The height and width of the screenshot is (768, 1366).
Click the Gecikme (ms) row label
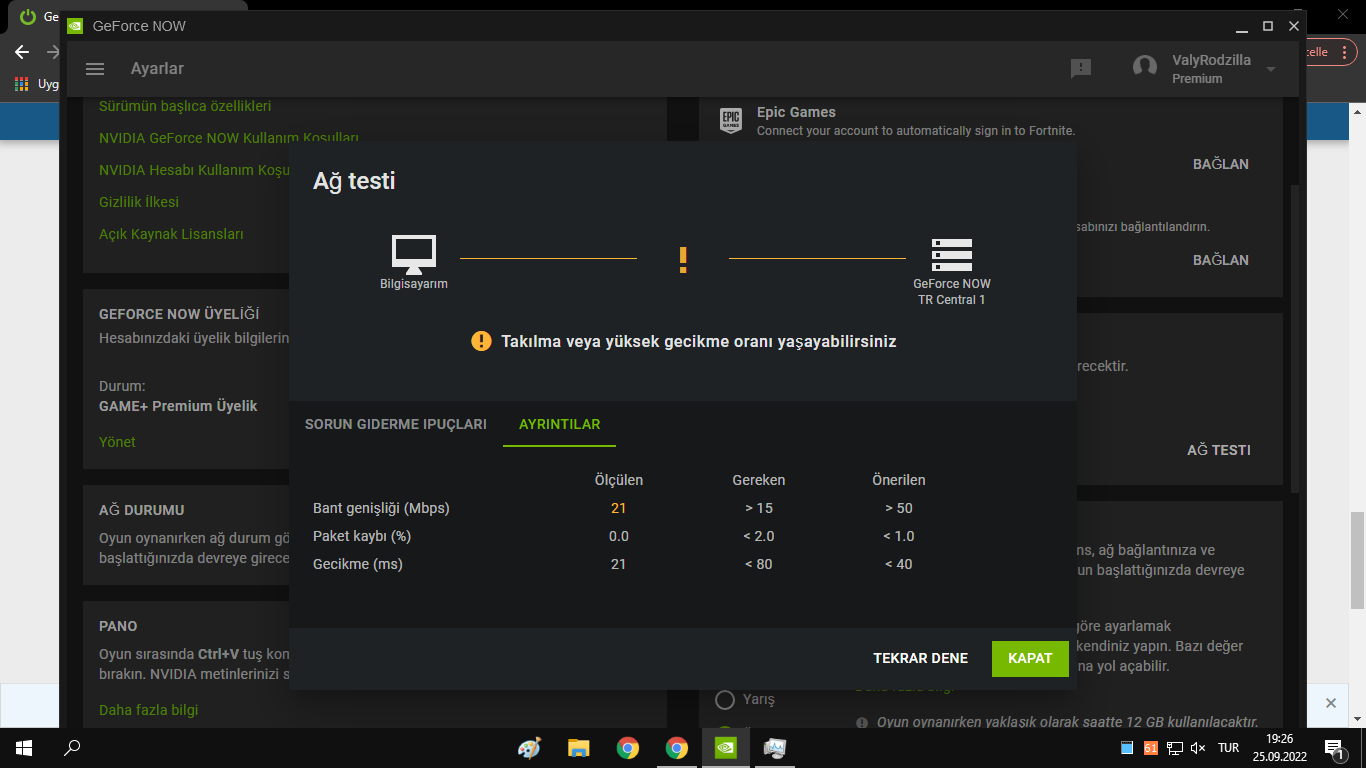point(358,564)
